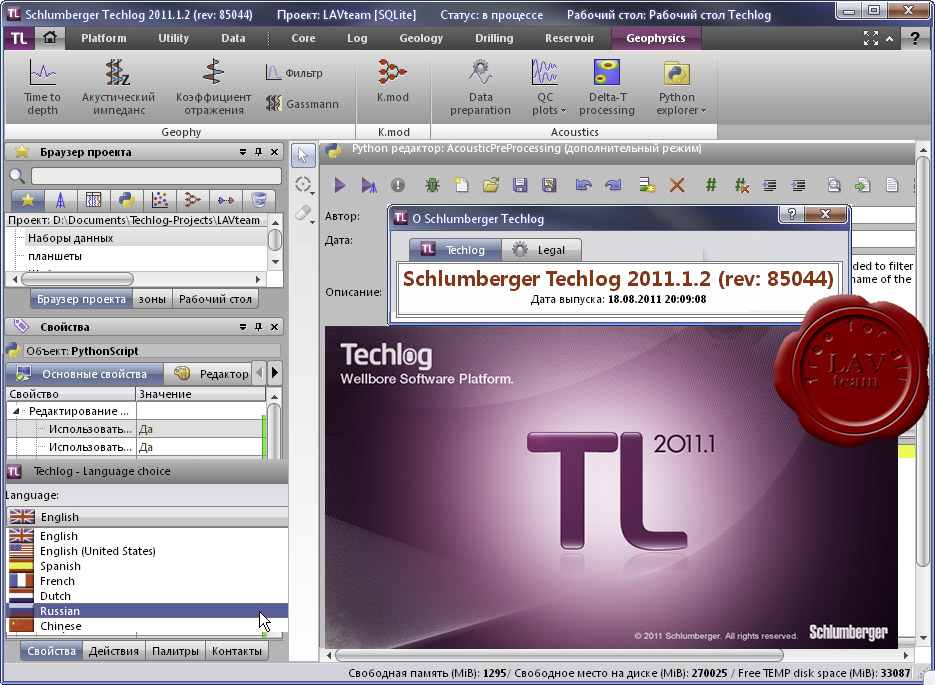This screenshot has height=685, width=935.
Task: Save the script with the floppy disk icon
Action: pos(520,185)
